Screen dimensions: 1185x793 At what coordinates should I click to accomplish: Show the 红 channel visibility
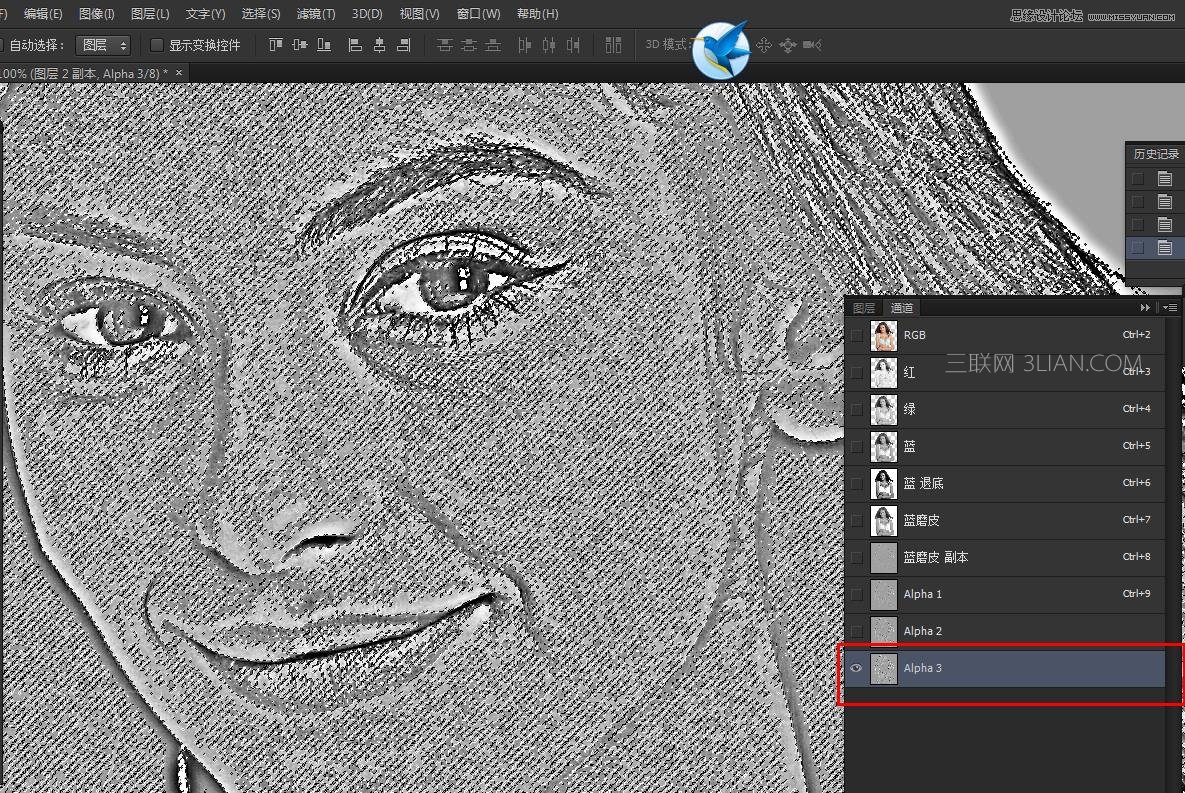(x=856, y=372)
